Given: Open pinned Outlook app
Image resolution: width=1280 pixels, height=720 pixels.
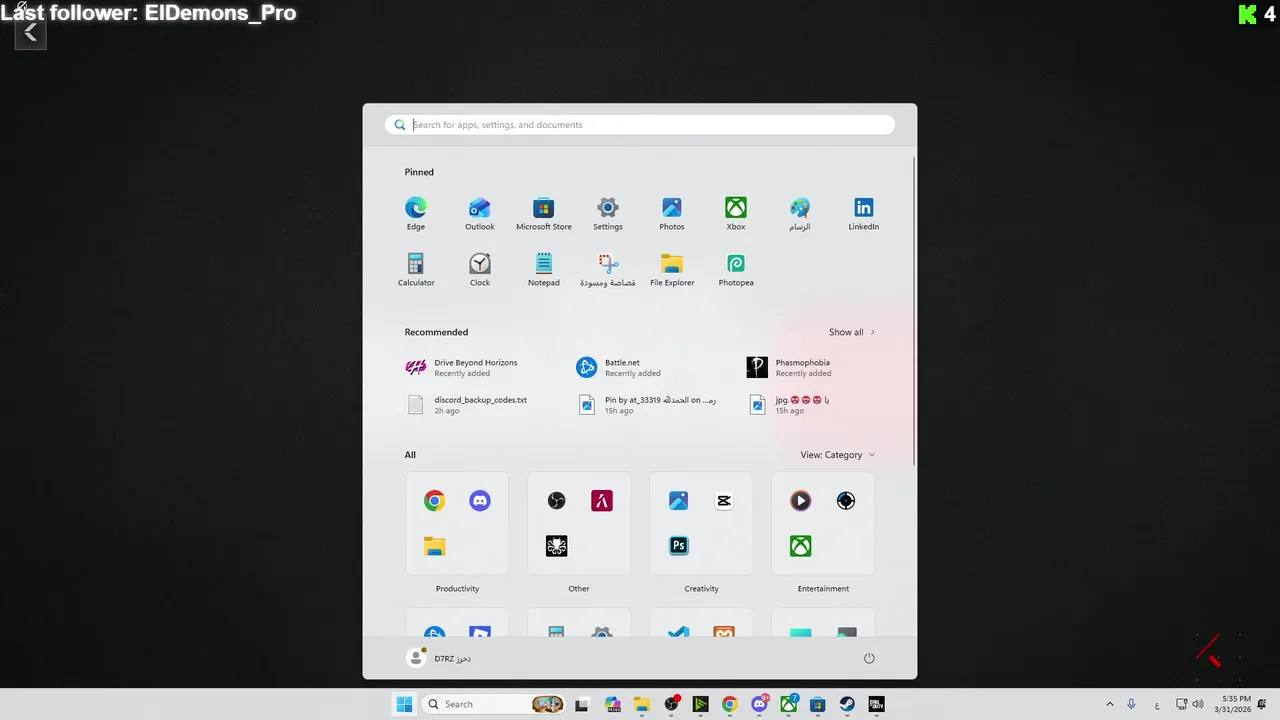Looking at the screenshot, I should [480, 213].
